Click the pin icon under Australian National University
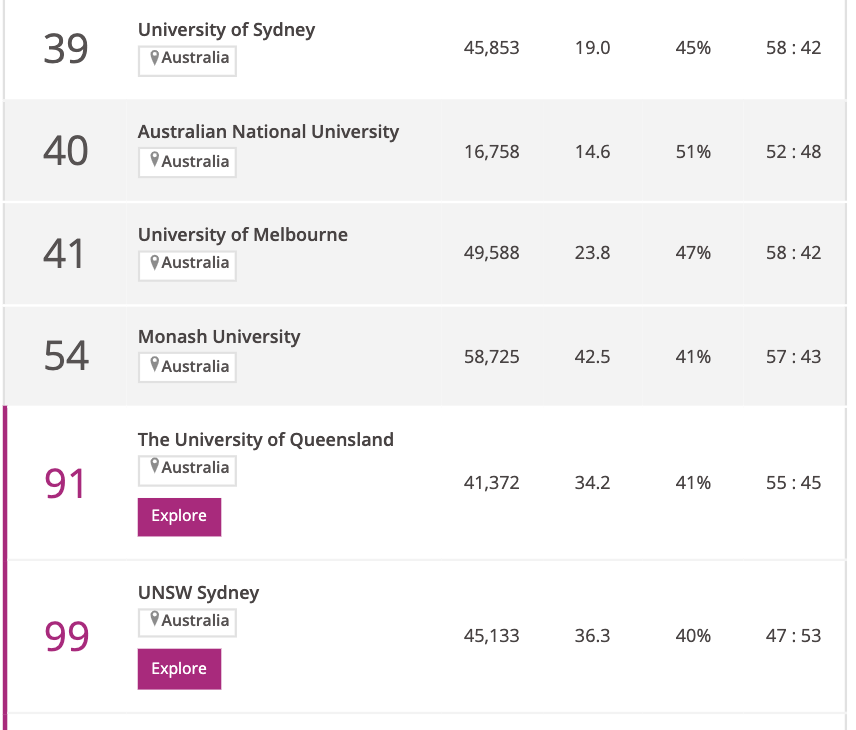 [155, 161]
